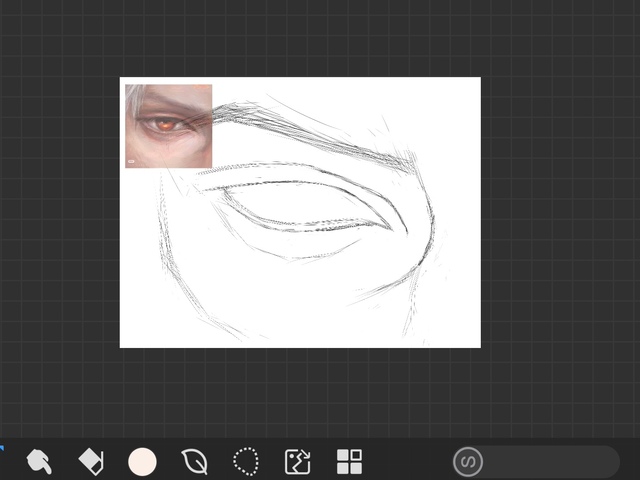Open the four-square grid menu
Image resolution: width=640 pixels, height=480 pixels.
(x=349, y=461)
